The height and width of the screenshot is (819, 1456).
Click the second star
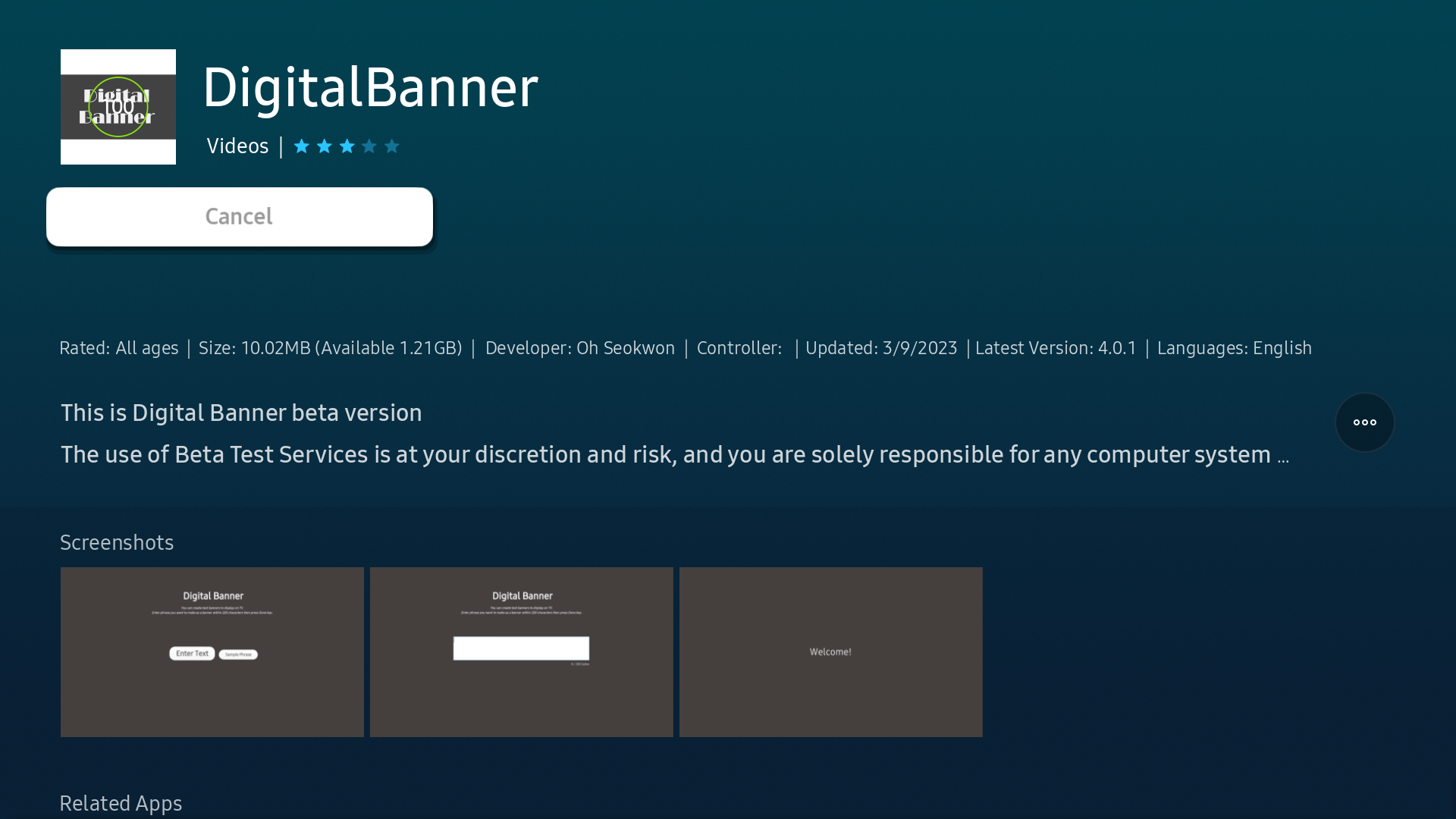point(325,146)
